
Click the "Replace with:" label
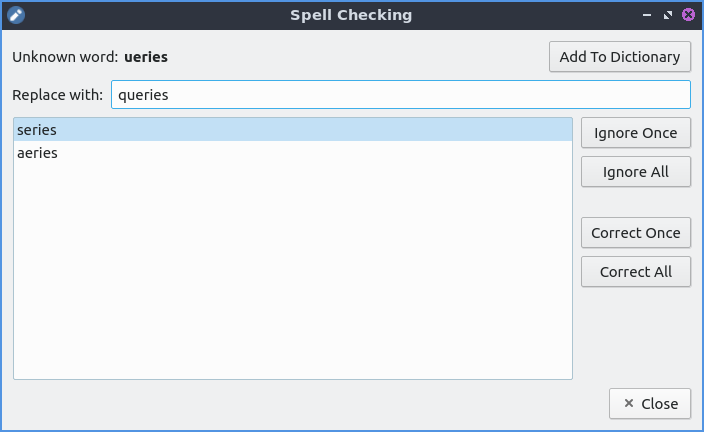click(x=57, y=95)
